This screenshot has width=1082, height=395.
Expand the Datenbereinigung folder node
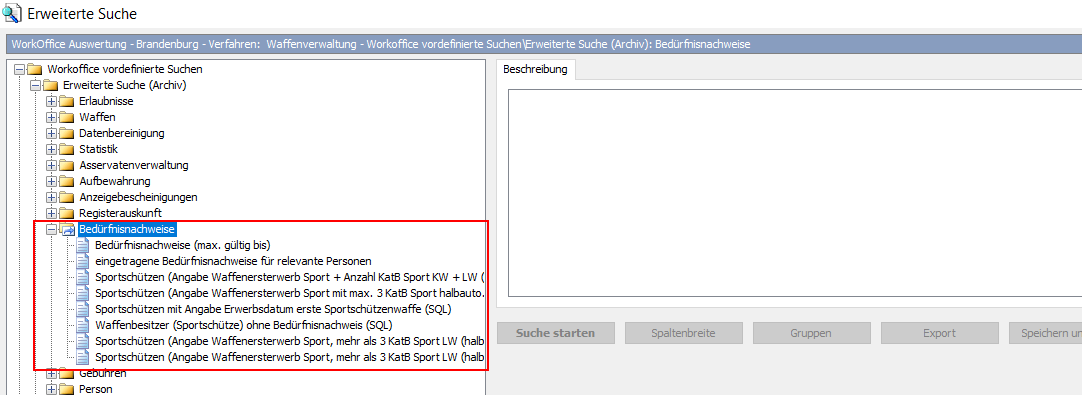point(51,133)
